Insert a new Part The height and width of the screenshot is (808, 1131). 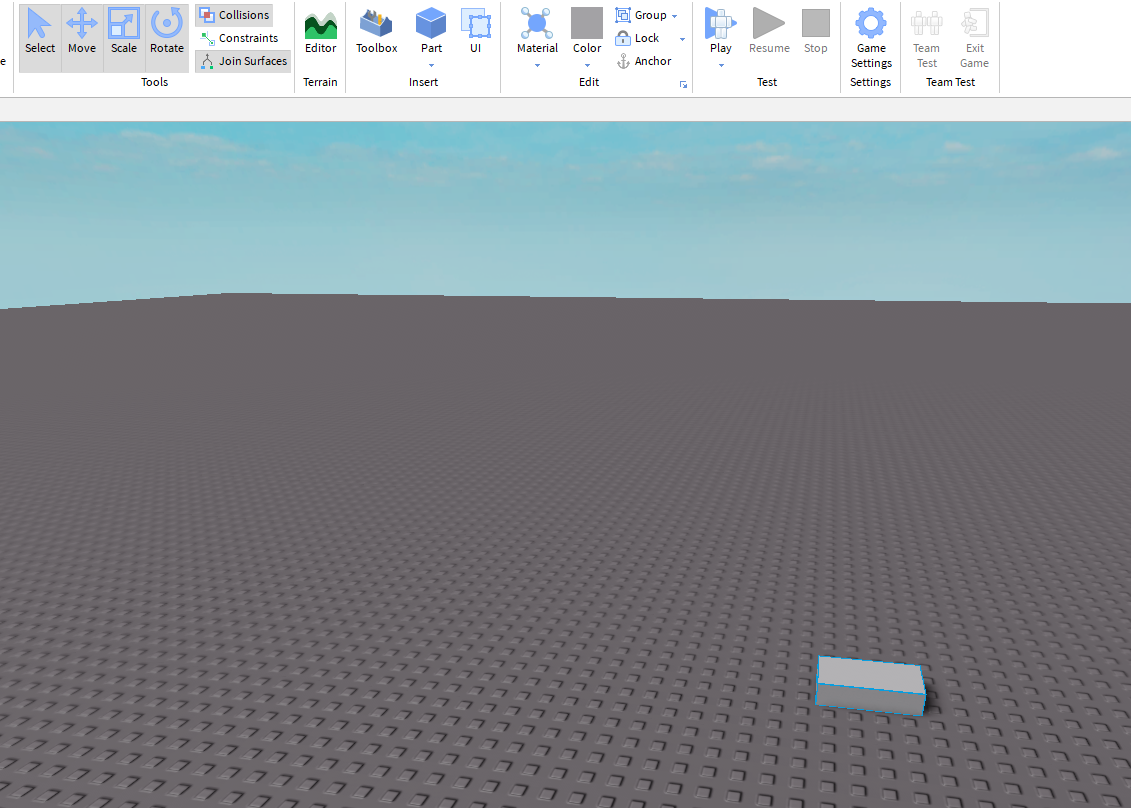tap(430, 28)
